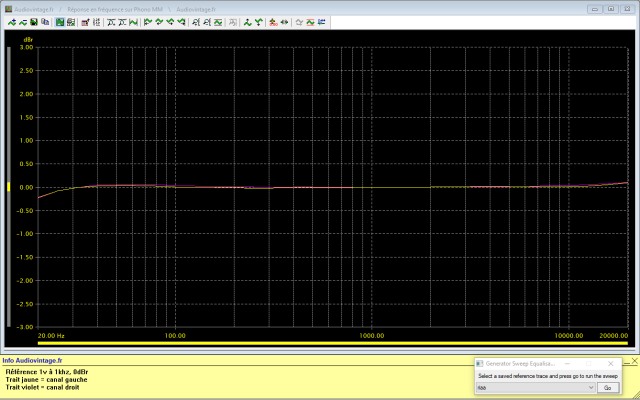
Task: Click the grey star-shaped toolbar icon
Action: [x=299, y=22]
